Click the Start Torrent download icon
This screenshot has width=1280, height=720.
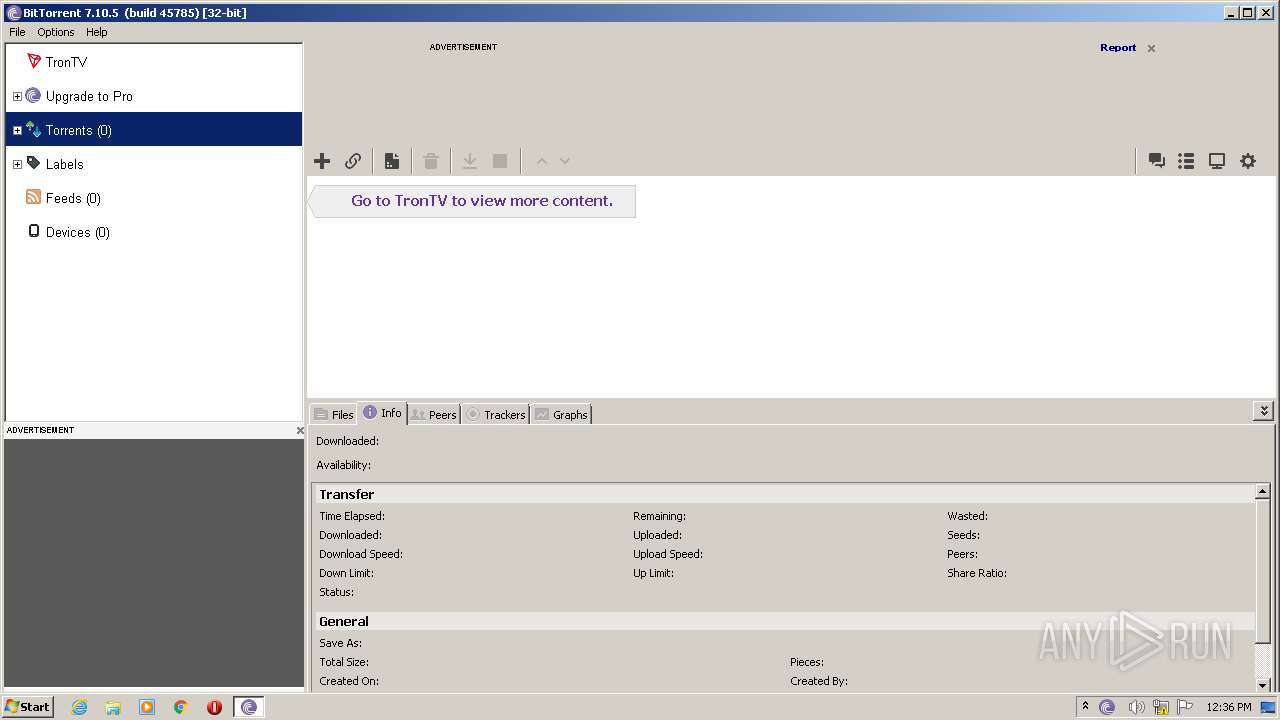469,161
